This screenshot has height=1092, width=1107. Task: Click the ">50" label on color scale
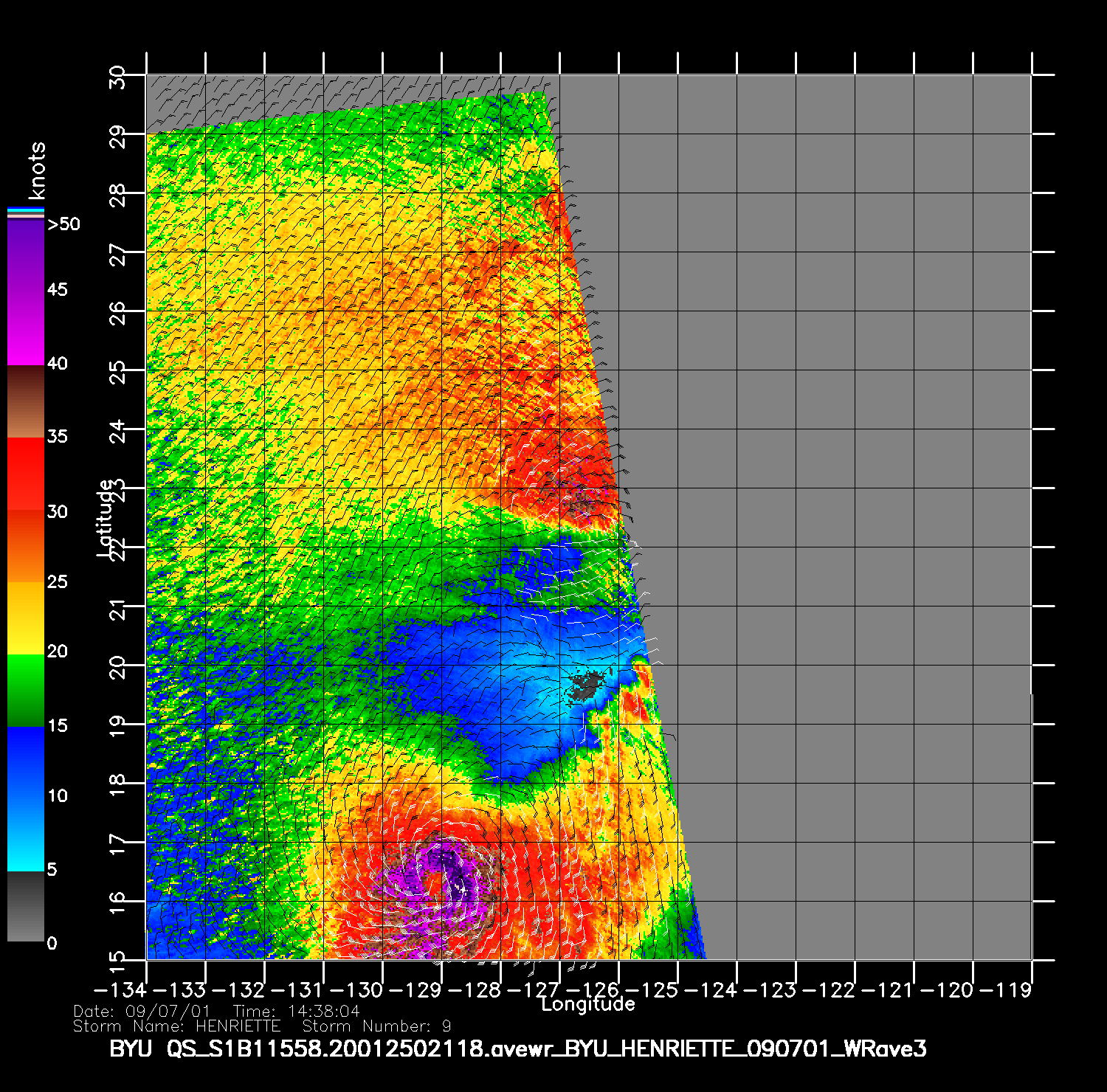tap(63, 224)
